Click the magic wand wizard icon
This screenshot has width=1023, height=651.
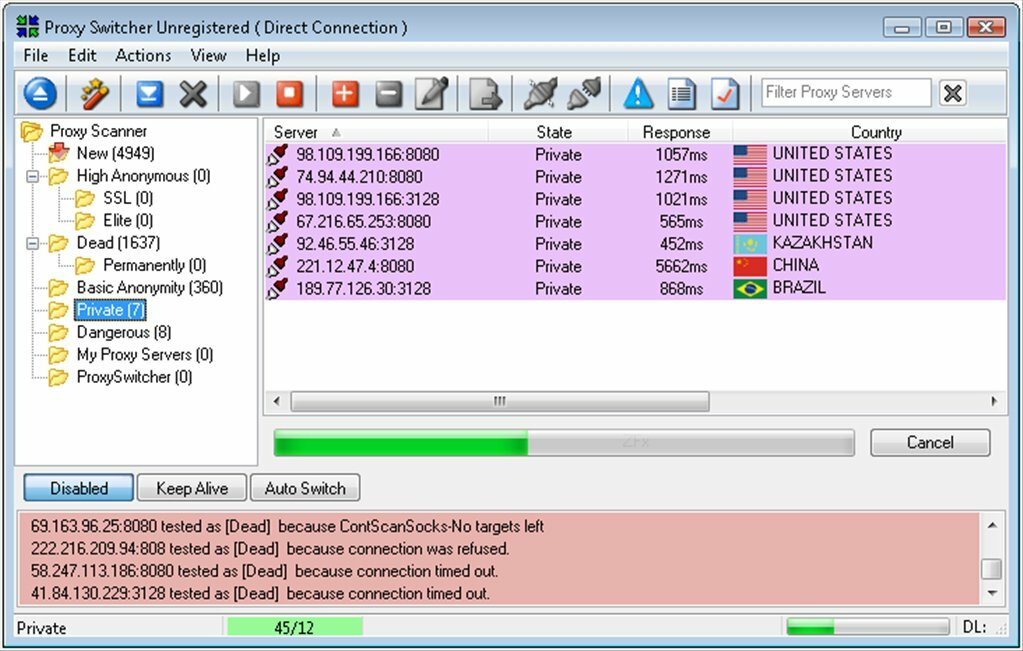coord(95,94)
